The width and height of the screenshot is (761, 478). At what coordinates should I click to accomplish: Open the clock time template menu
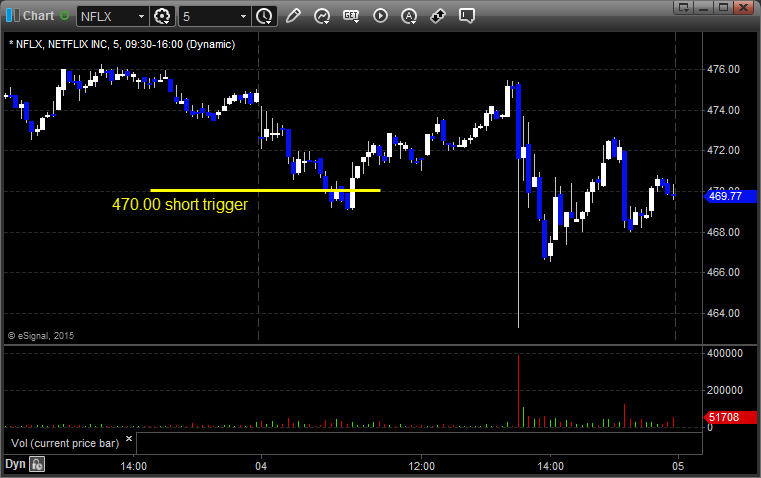[x=264, y=16]
